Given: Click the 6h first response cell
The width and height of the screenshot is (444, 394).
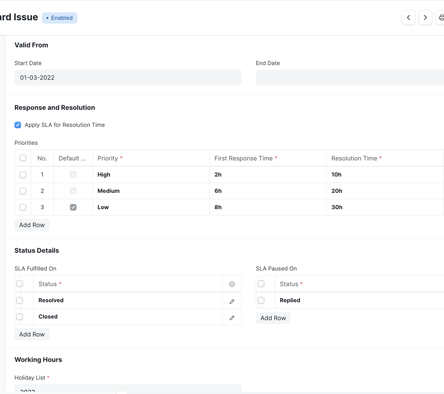Looking at the screenshot, I should tap(268, 191).
